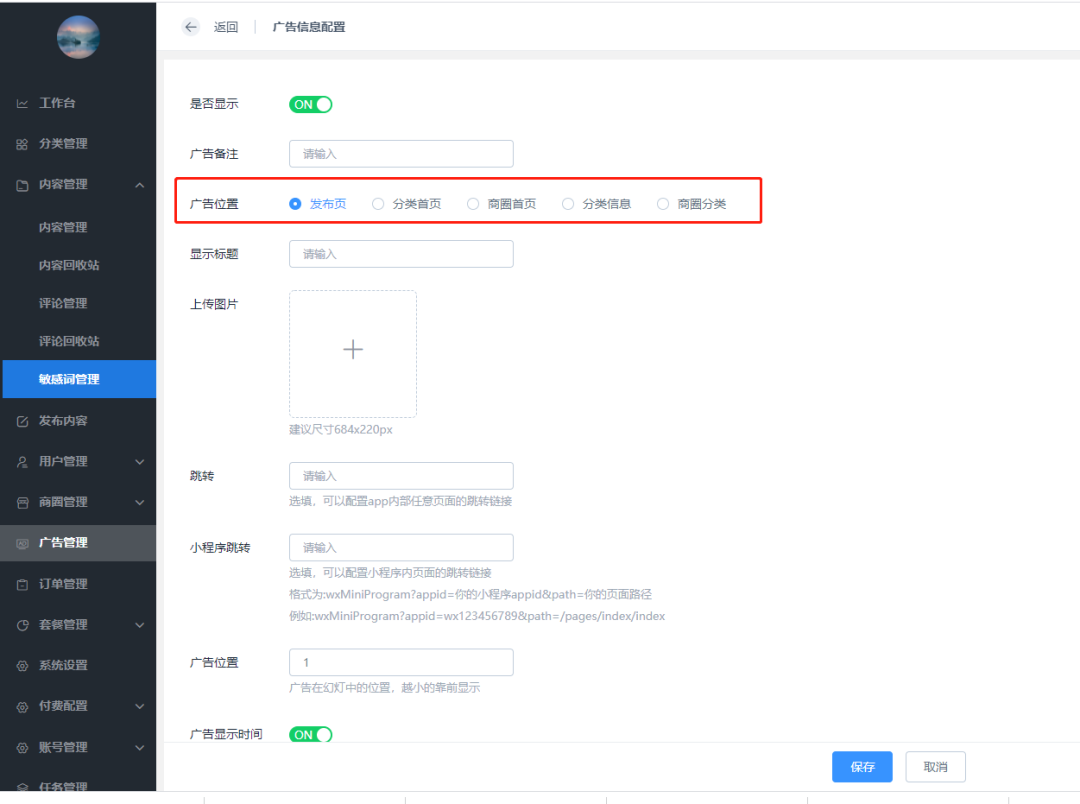Click the back arrow icon next to 返回
This screenshot has height=804, width=1080.
click(190, 27)
